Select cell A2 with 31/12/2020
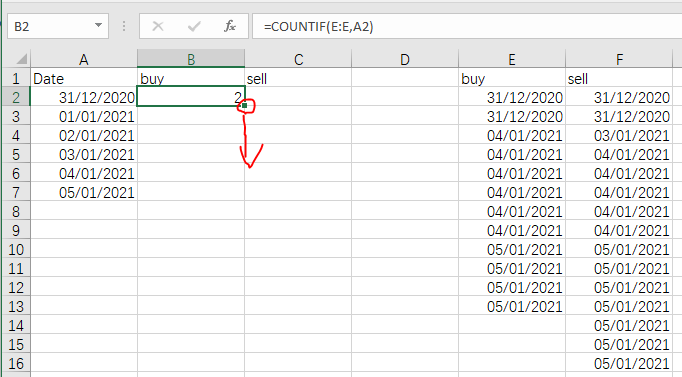This screenshot has width=682, height=377. pyautogui.click(x=84, y=97)
